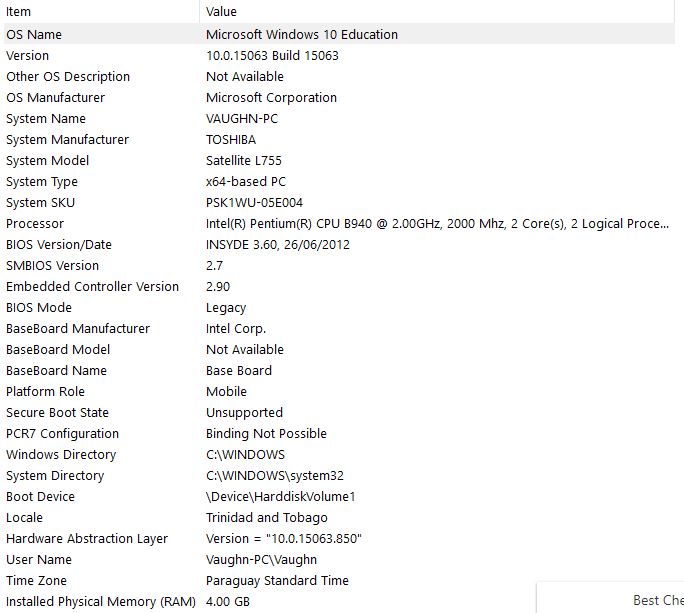684x613 pixels.
Task: Select the Windows Directory row label
Action: [61, 455]
